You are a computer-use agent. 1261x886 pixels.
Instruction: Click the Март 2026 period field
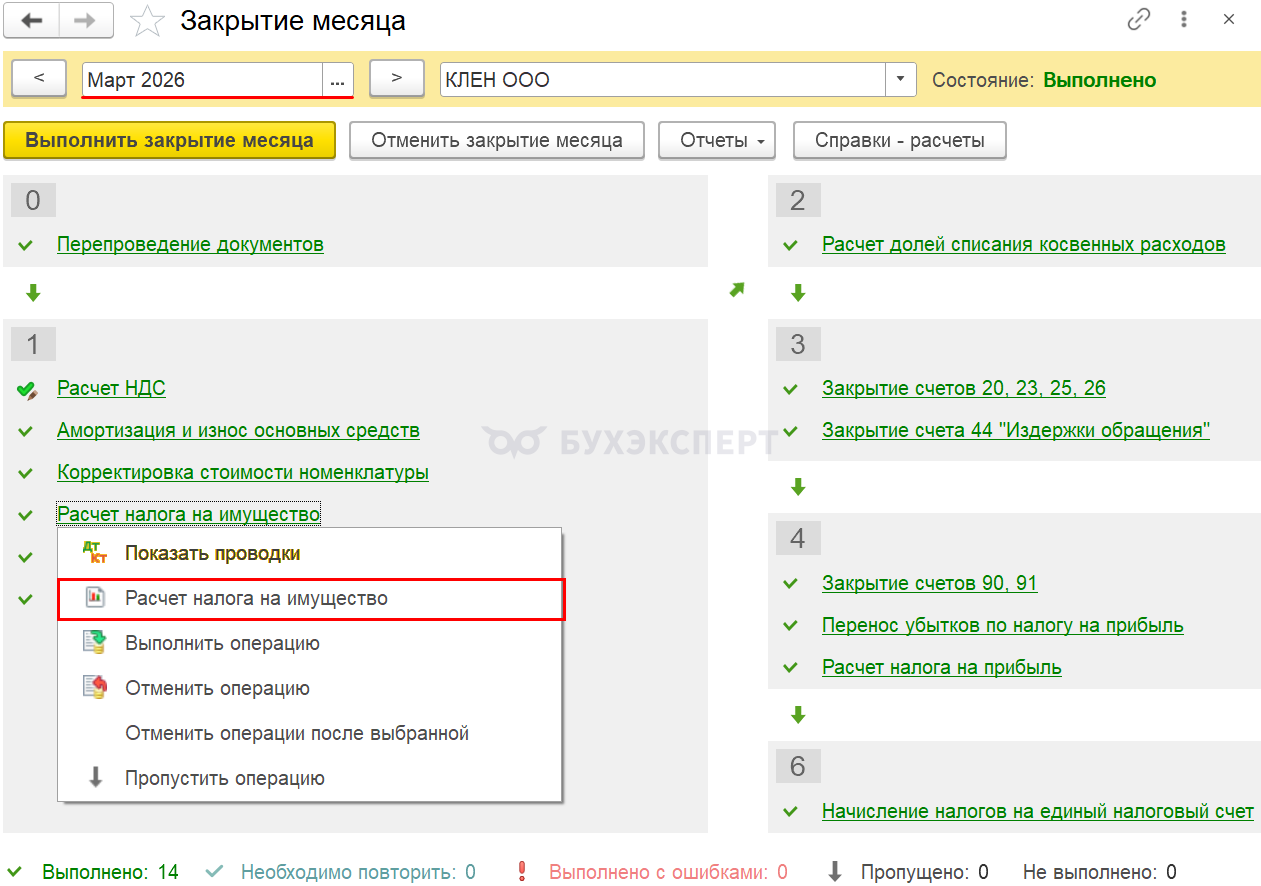[202, 80]
